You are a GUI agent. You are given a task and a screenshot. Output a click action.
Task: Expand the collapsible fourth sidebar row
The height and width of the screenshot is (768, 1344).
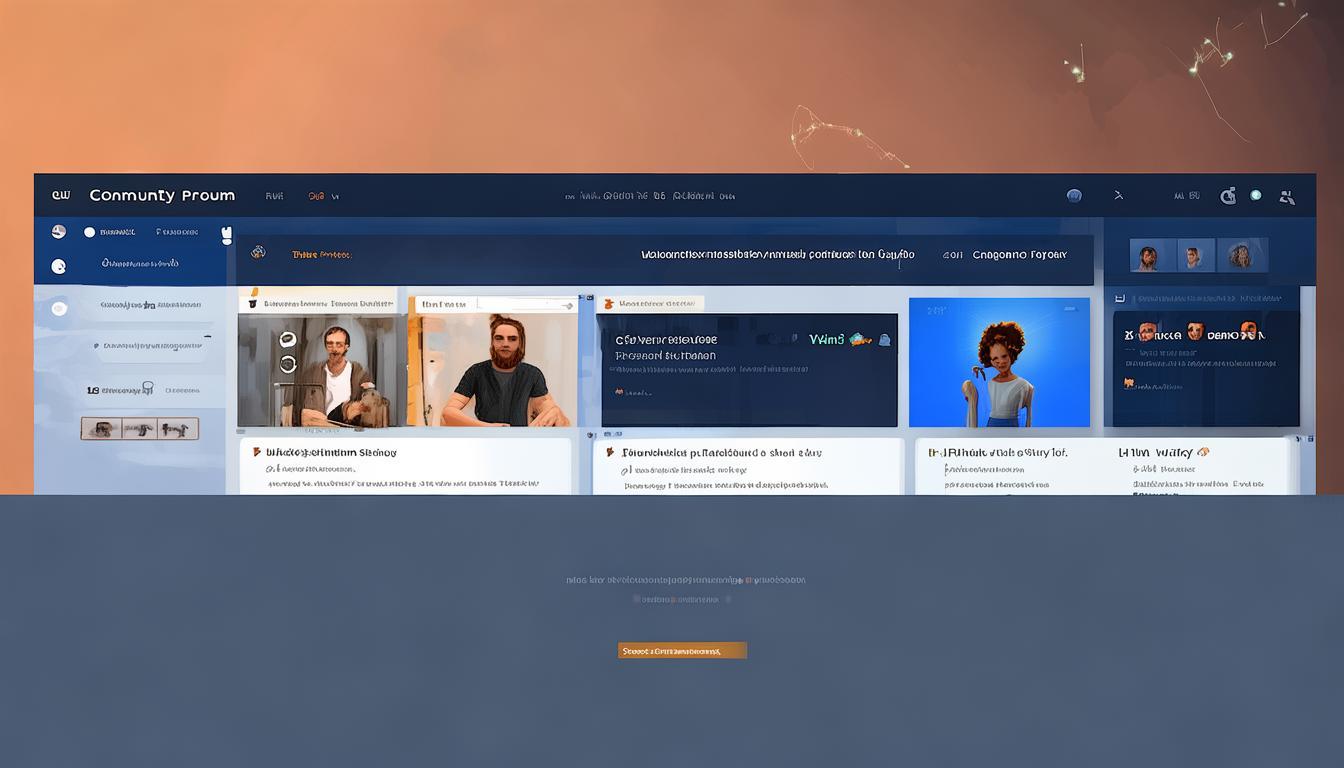click(x=150, y=346)
